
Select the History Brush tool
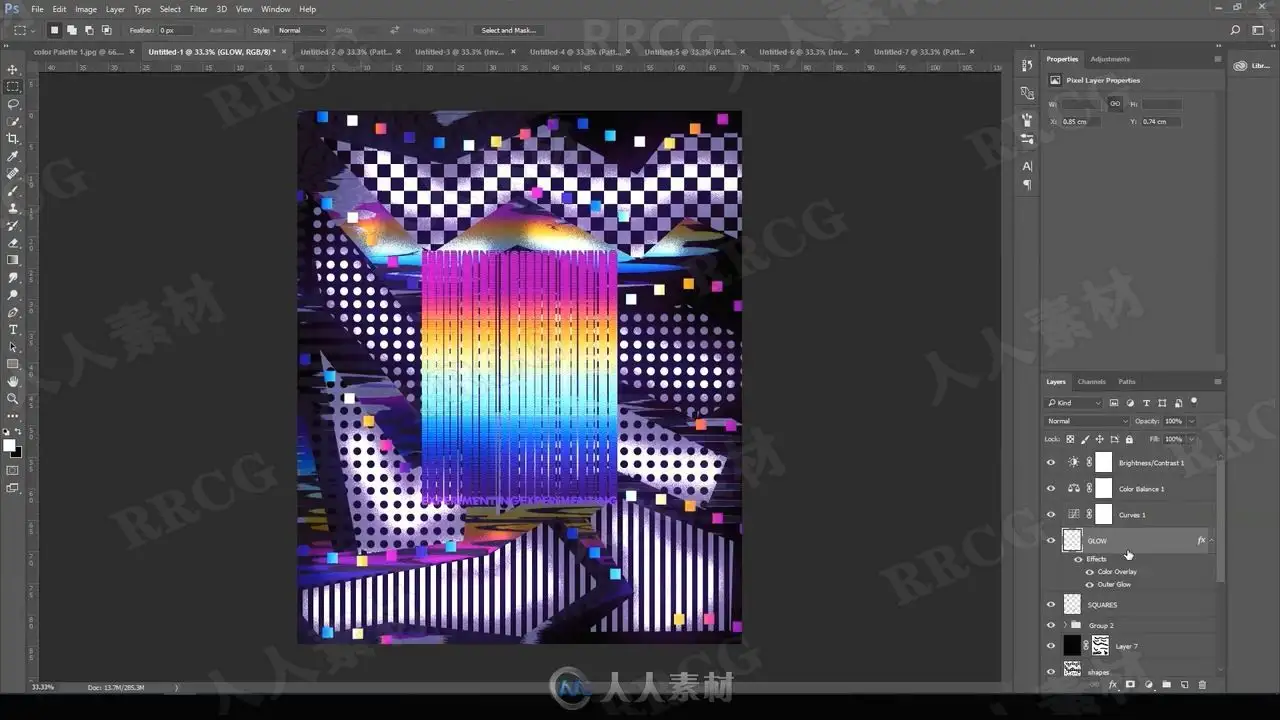[x=13, y=225]
